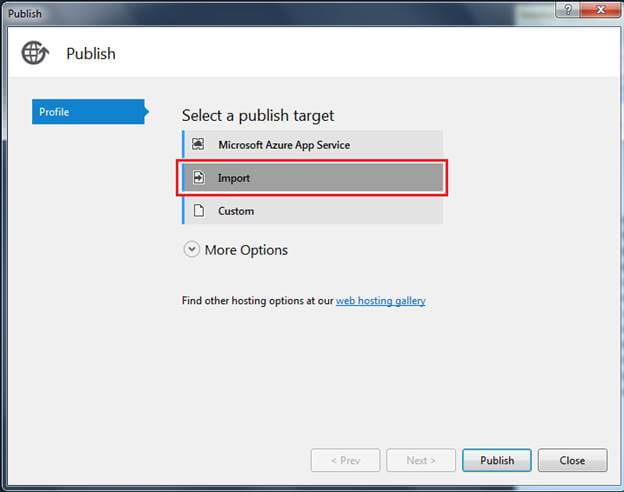Select Microsoft Azure App Service publish target

coord(312,144)
